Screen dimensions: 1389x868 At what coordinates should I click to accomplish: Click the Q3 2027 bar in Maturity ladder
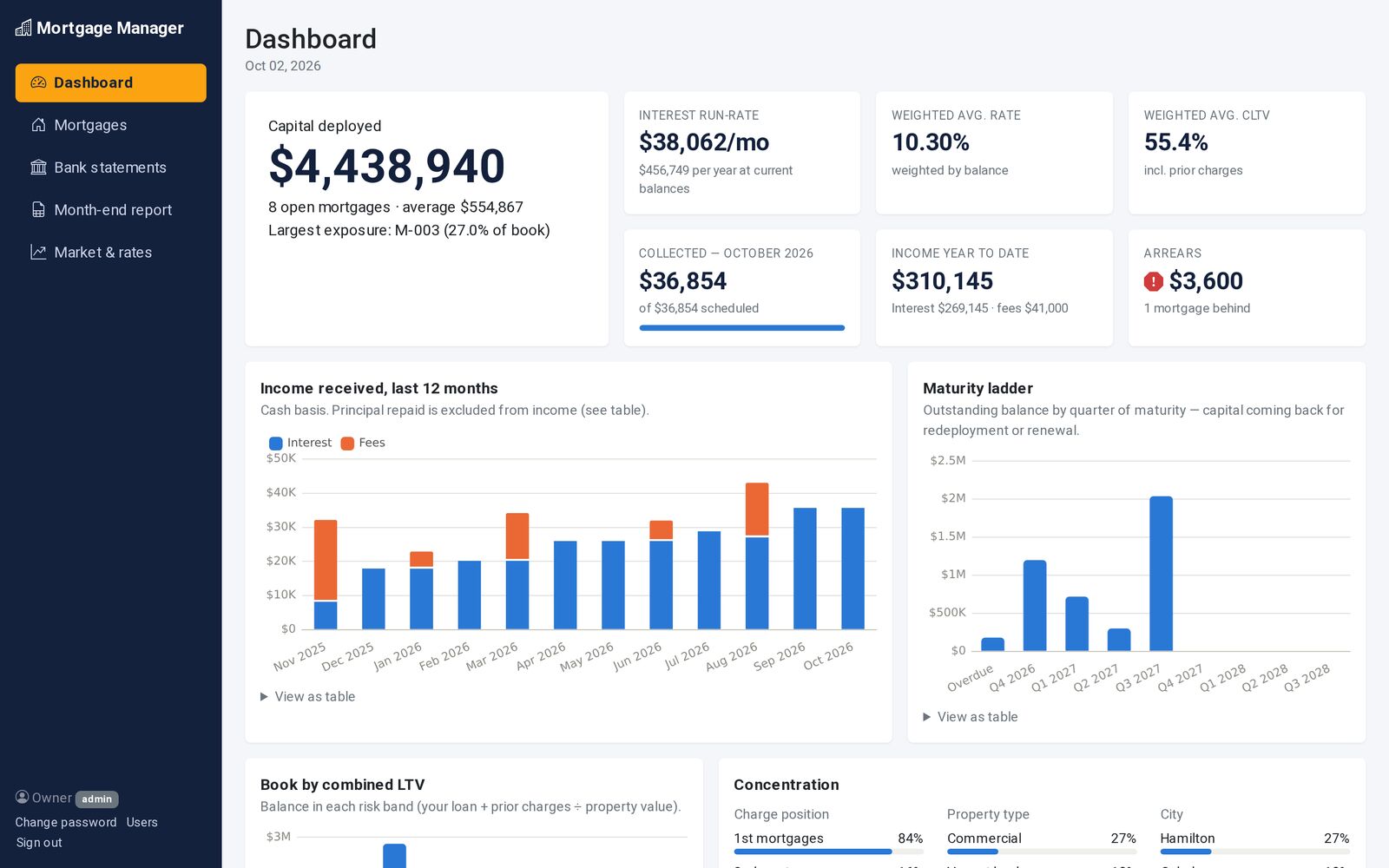point(1161,573)
